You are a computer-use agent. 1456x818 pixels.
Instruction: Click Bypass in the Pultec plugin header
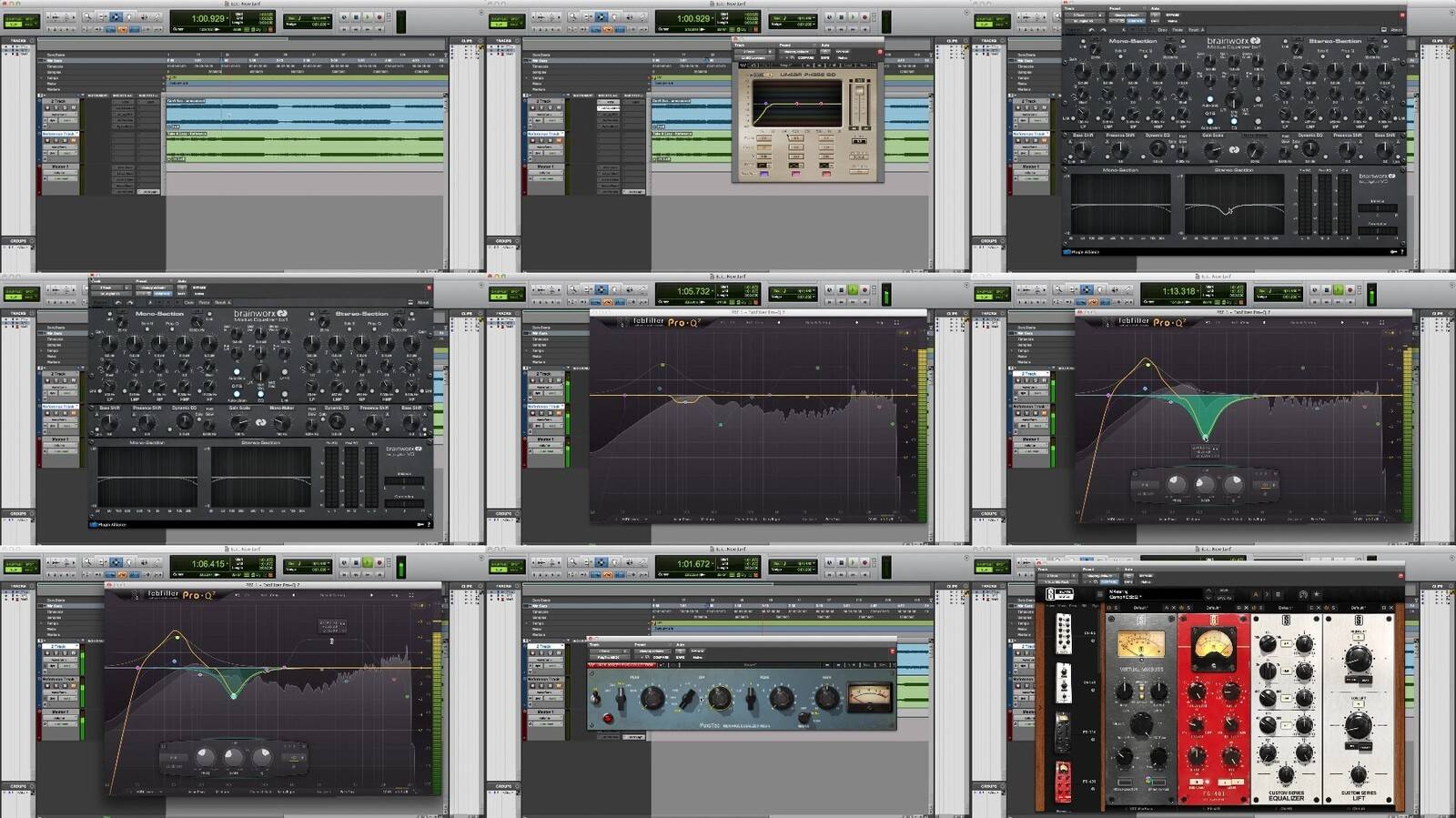[697, 651]
